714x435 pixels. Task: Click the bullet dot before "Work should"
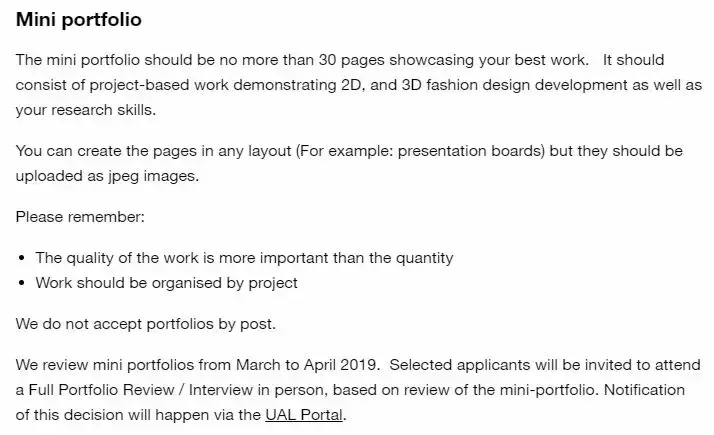22,283
